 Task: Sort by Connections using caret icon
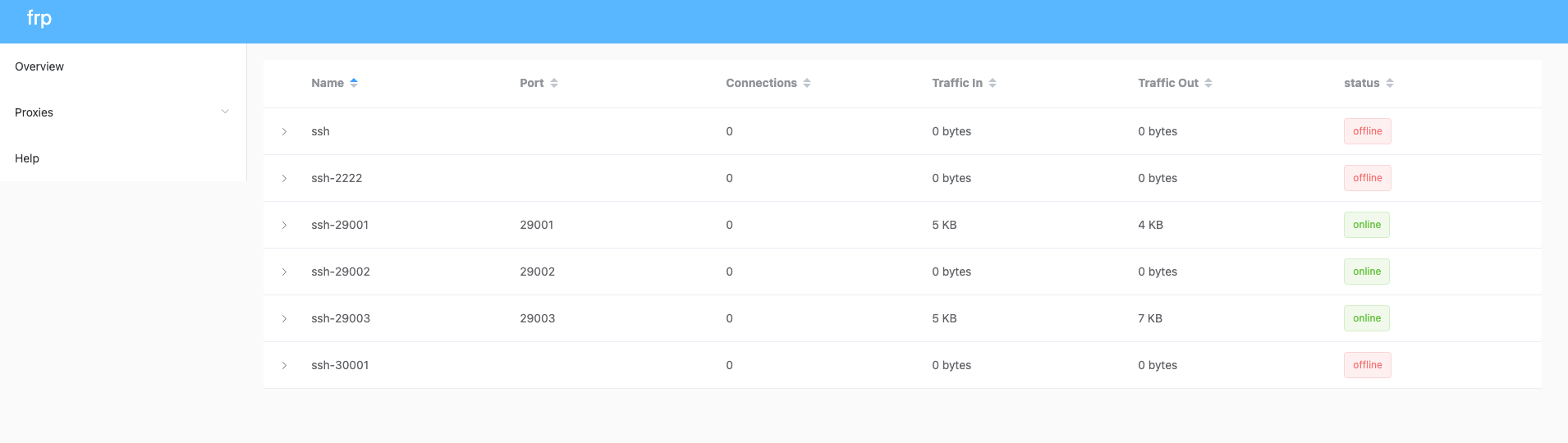pos(807,83)
